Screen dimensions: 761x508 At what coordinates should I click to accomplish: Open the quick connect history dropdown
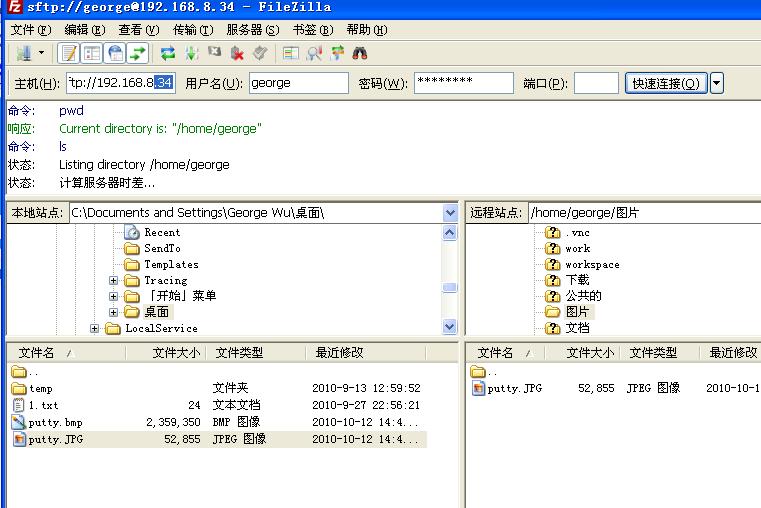click(717, 83)
